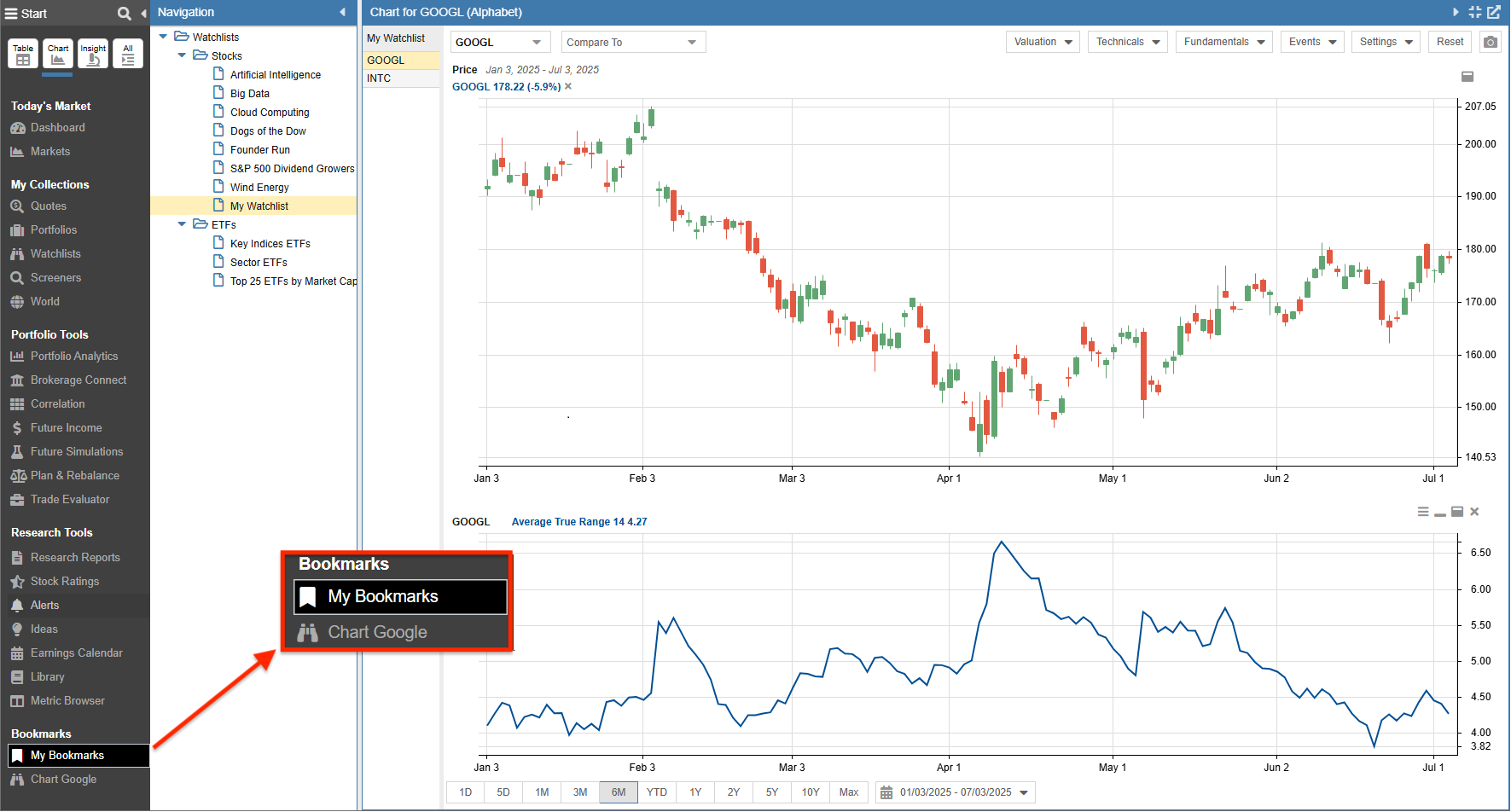This screenshot has height=812, width=1511.
Task: Open the Compare To dropdown
Action: point(634,42)
